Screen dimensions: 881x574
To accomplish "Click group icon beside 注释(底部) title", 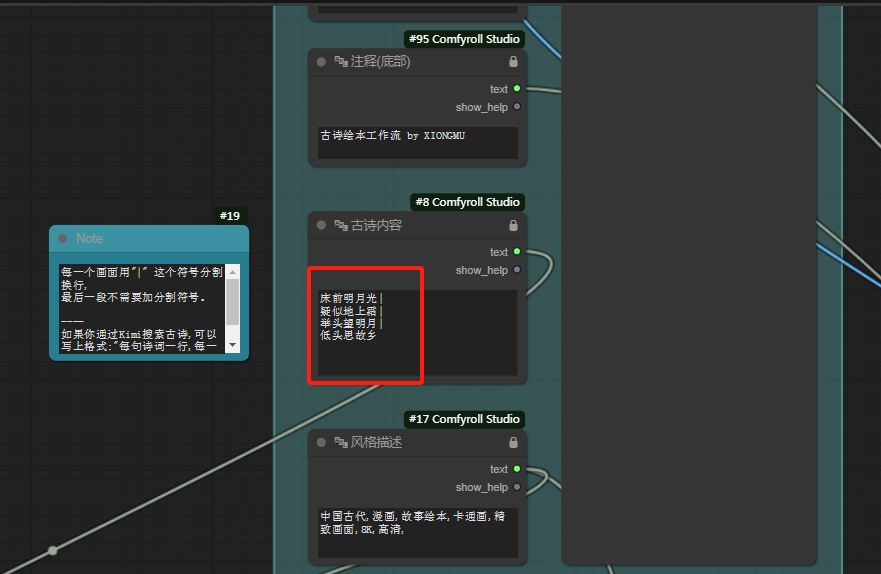I will (x=340, y=61).
